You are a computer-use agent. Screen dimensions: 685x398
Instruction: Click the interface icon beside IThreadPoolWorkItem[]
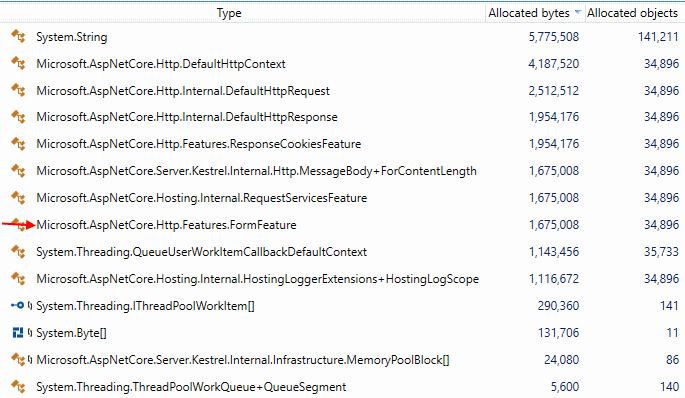[x=17, y=306]
